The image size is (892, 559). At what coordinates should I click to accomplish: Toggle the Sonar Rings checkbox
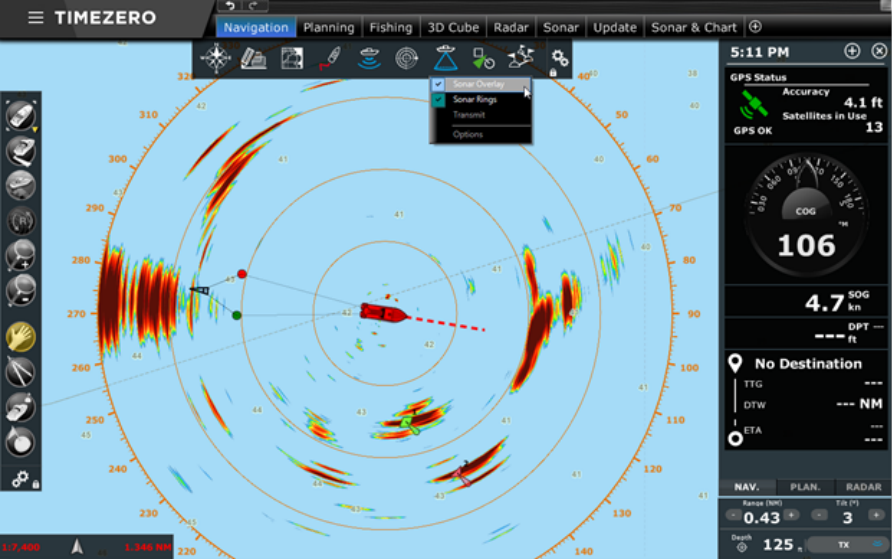pyautogui.click(x=439, y=100)
